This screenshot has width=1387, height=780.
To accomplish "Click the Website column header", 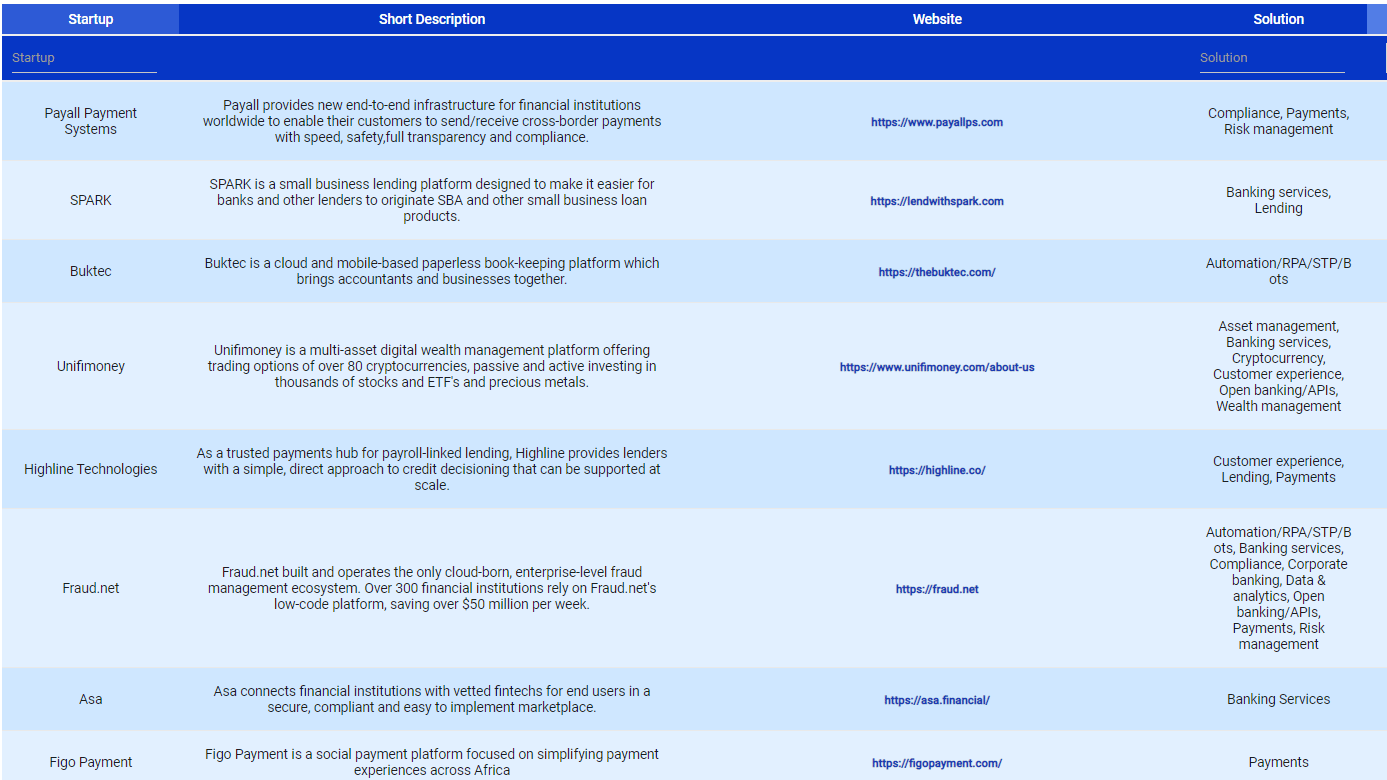I will 936,18.
